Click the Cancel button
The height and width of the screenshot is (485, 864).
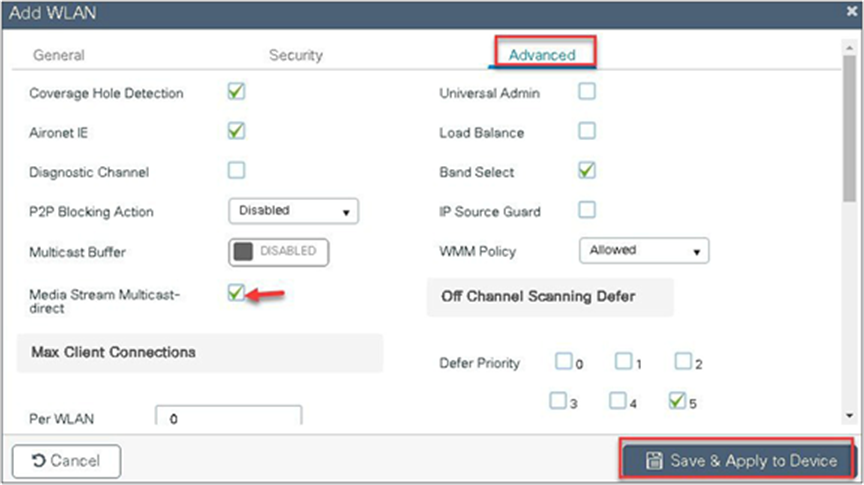(x=66, y=461)
